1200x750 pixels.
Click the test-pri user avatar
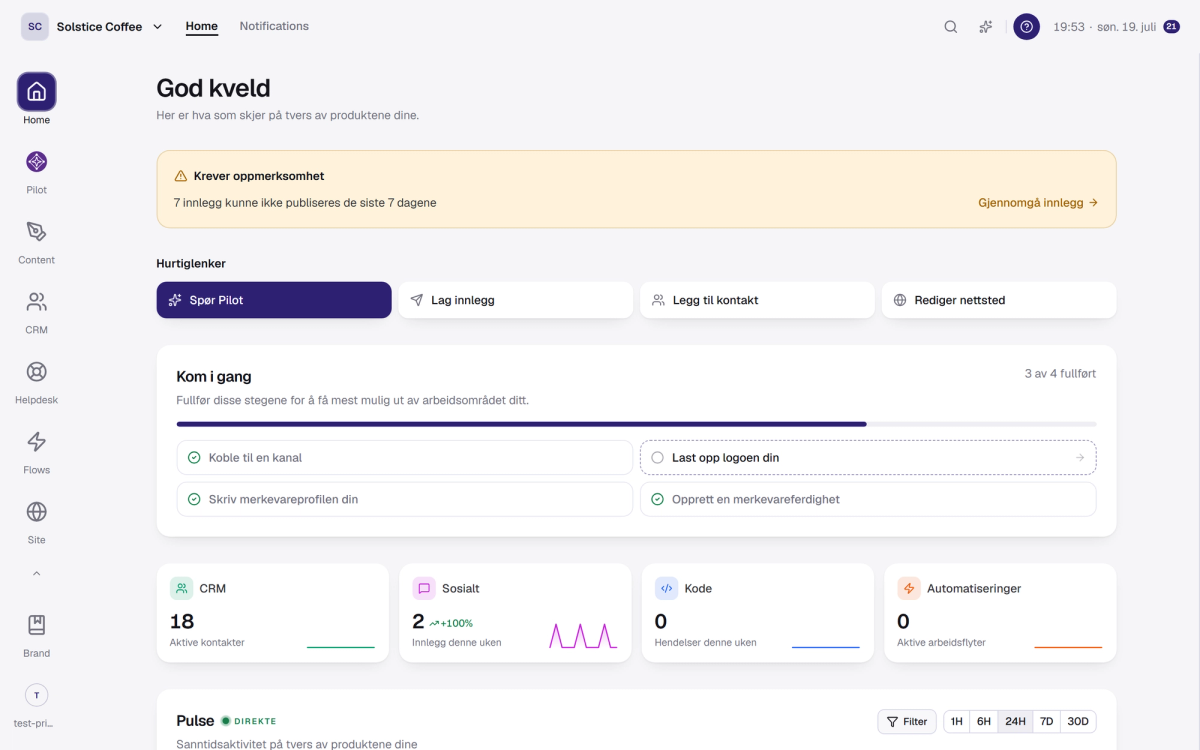click(36, 695)
